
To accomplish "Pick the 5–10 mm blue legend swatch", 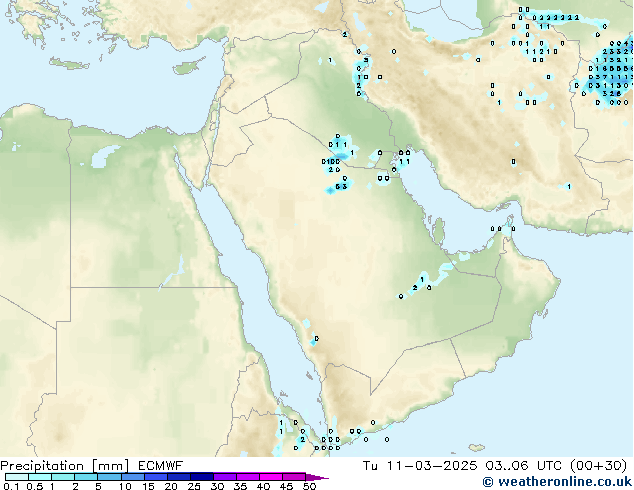I will click(x=109, y=477).
